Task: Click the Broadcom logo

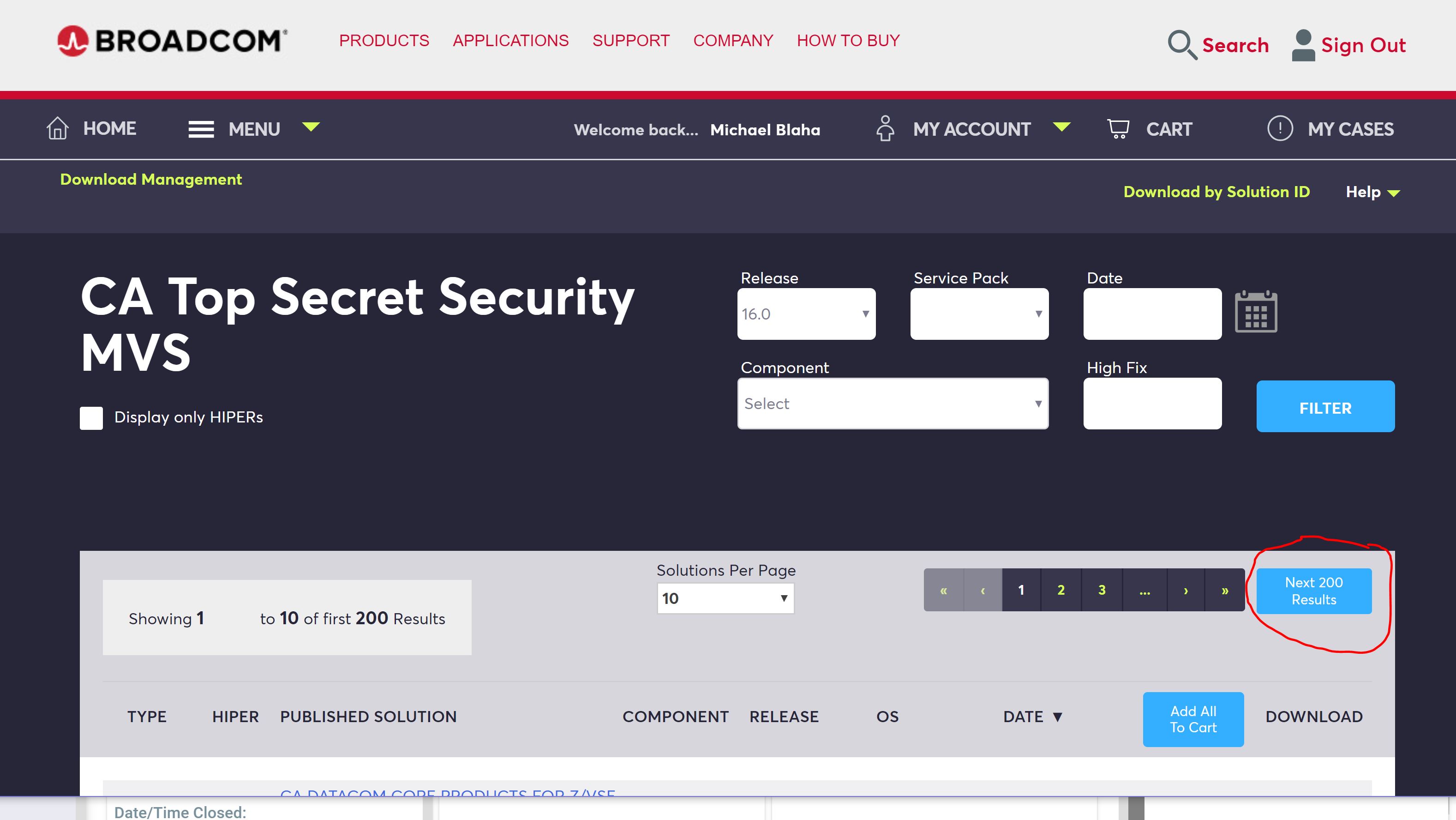Action: [x=172, y=41]
